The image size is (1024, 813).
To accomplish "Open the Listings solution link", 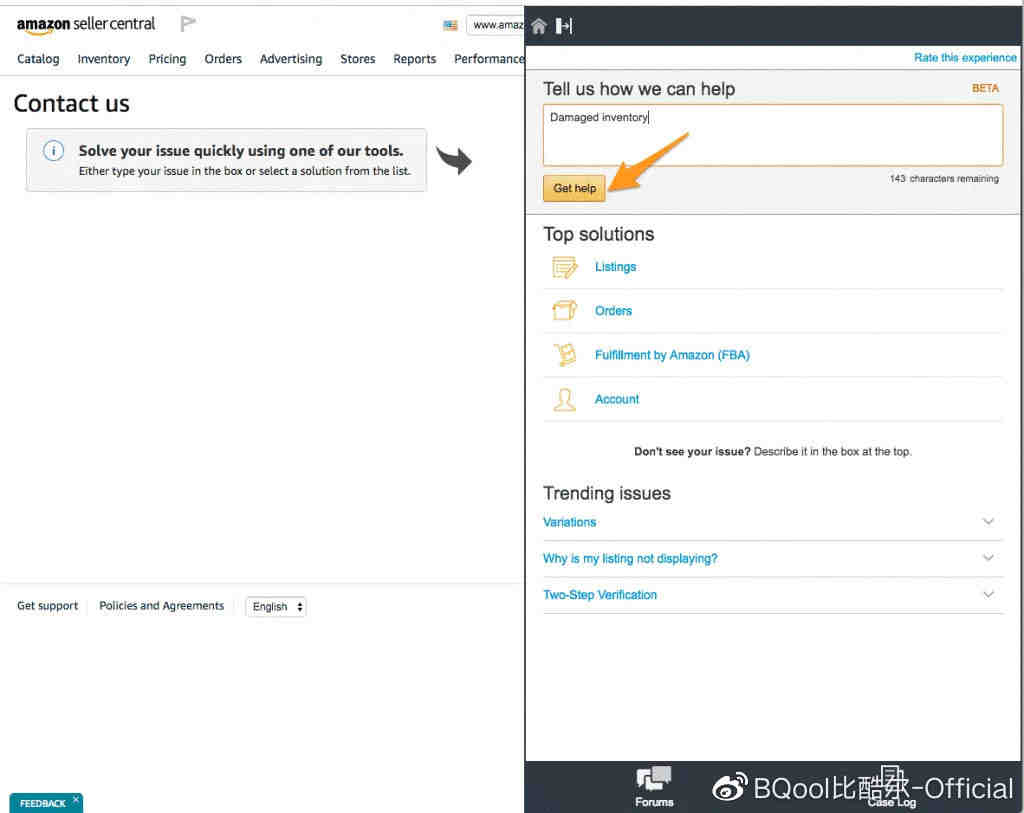I will pos(615,267).
